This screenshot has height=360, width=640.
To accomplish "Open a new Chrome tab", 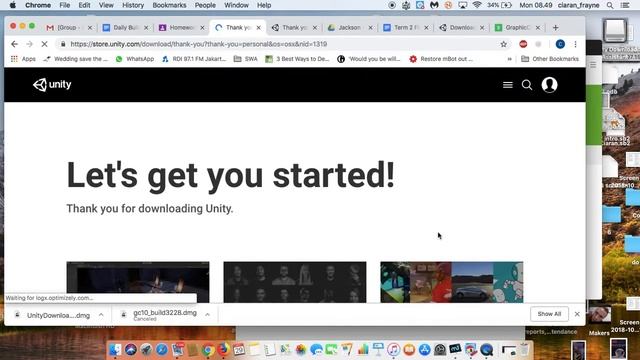I will 556,28.
